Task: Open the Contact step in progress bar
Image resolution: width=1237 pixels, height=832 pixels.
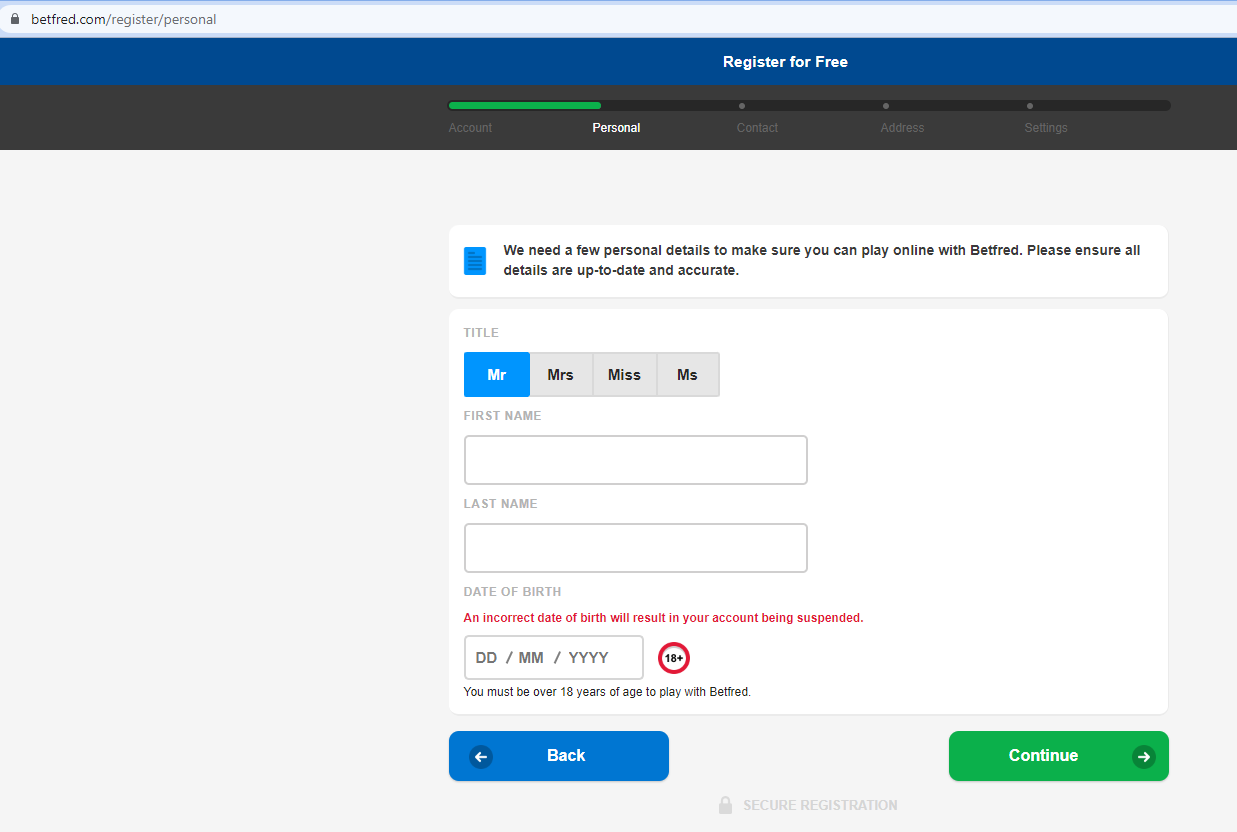Action: click(757, 128)
